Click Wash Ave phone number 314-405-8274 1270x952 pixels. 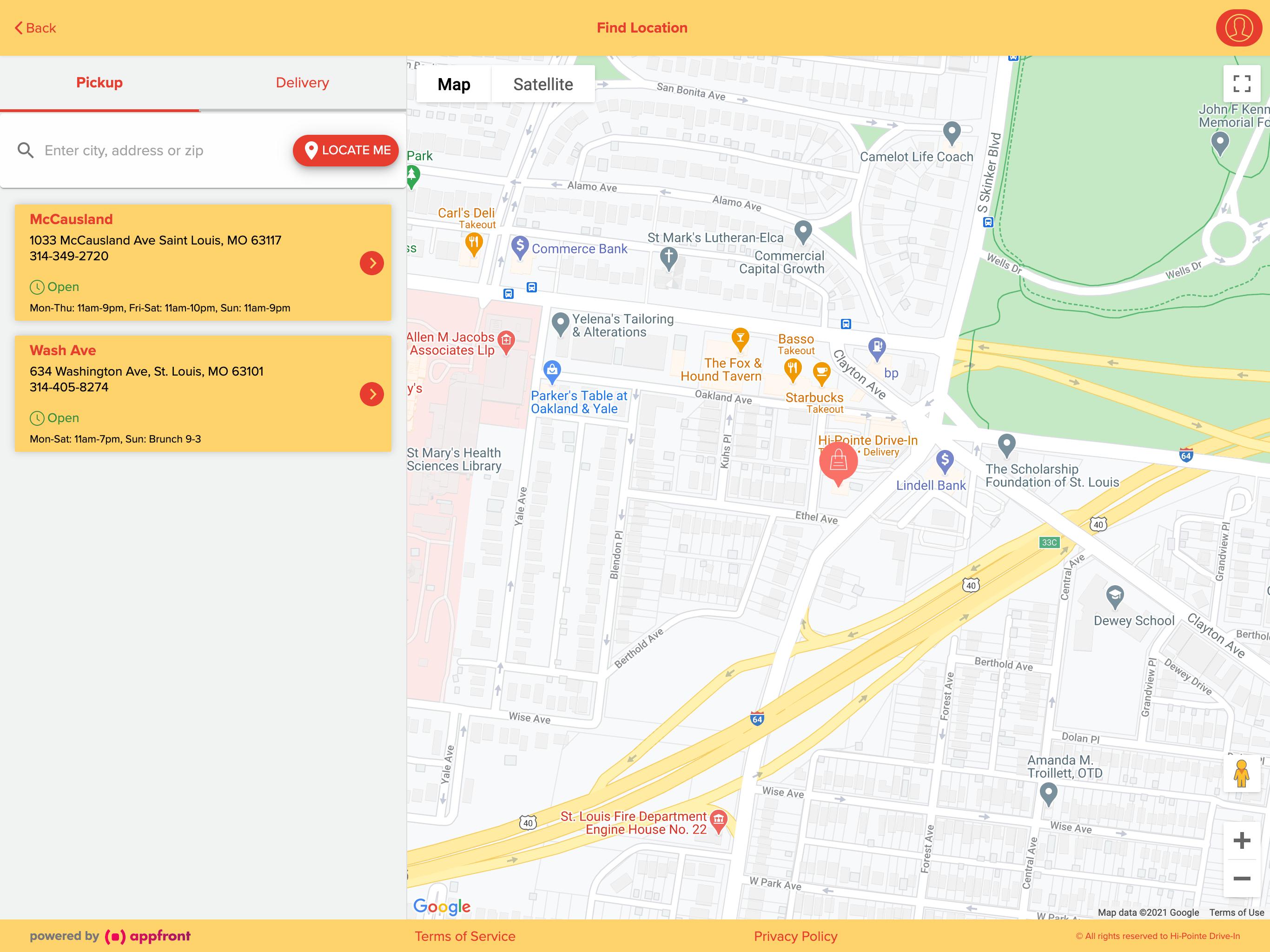[x=69, y=387]
